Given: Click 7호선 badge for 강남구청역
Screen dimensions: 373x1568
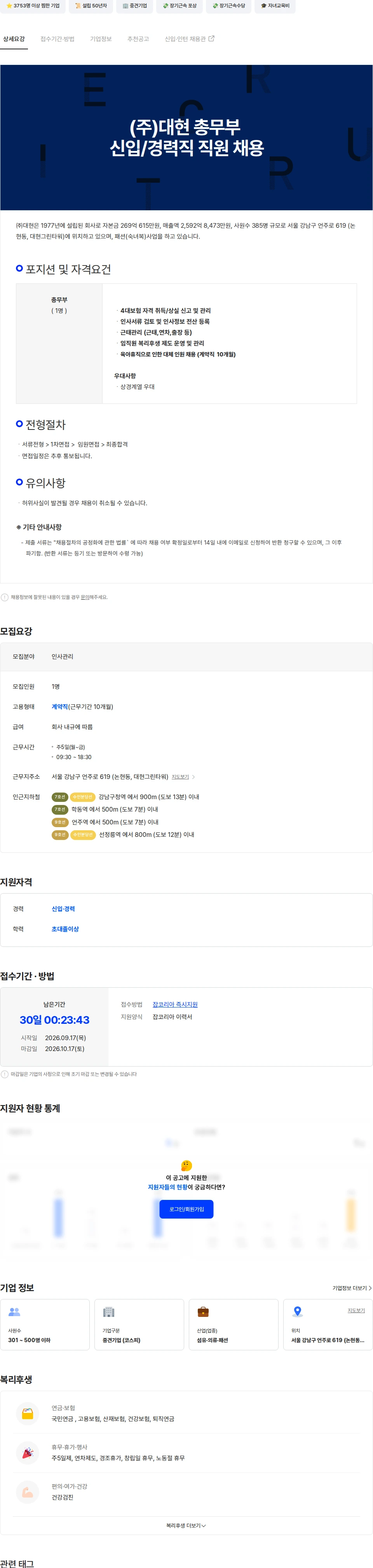Looking at the screenshot, I should 59,797.
